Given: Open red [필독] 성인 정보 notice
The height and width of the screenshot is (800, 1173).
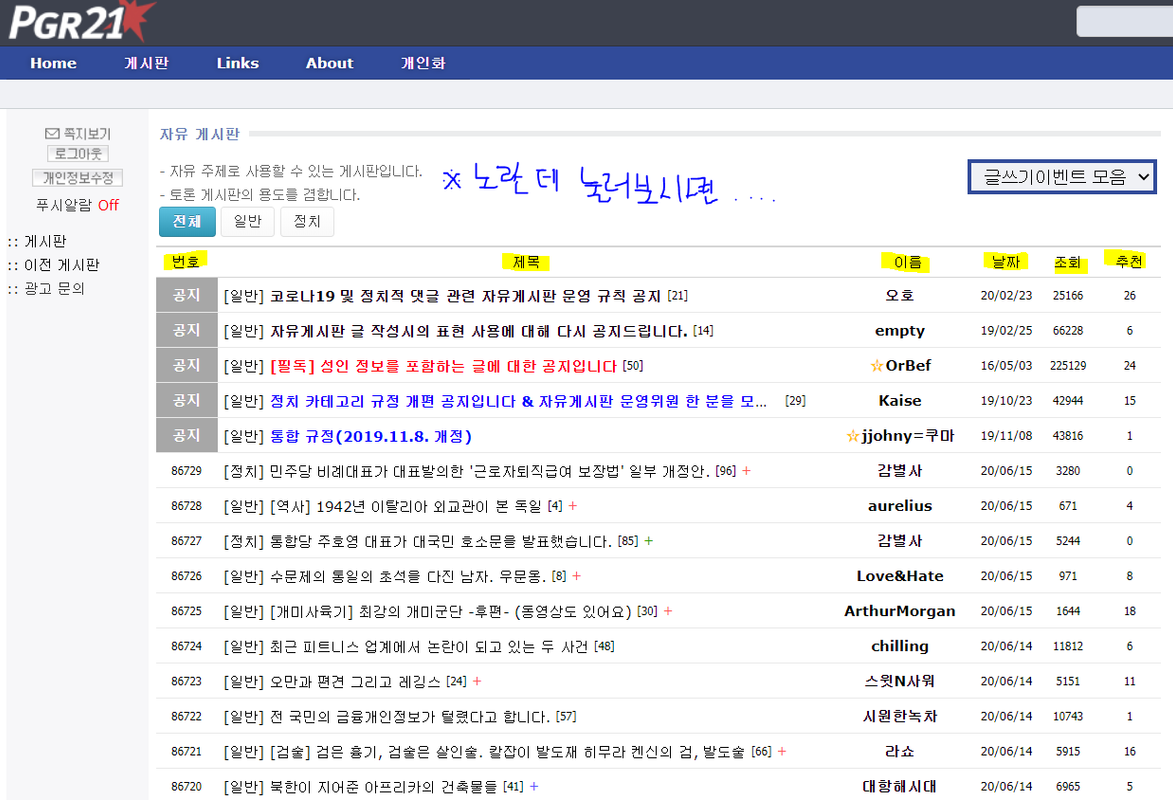Looking at the screenshot, I should coord(443,366).
